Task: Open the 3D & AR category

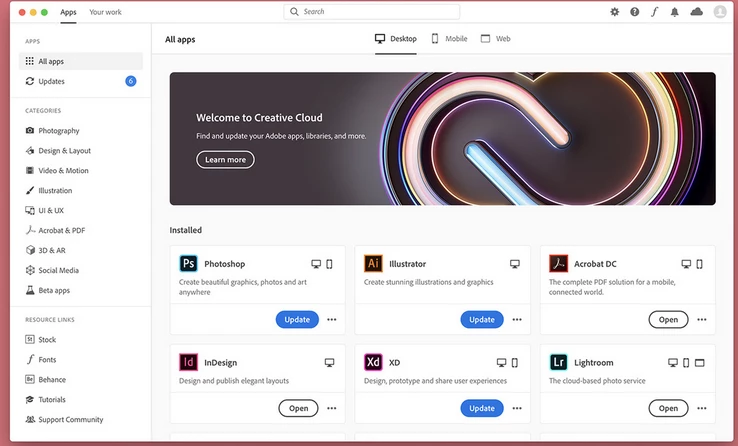Action: (x=45, y=250)
